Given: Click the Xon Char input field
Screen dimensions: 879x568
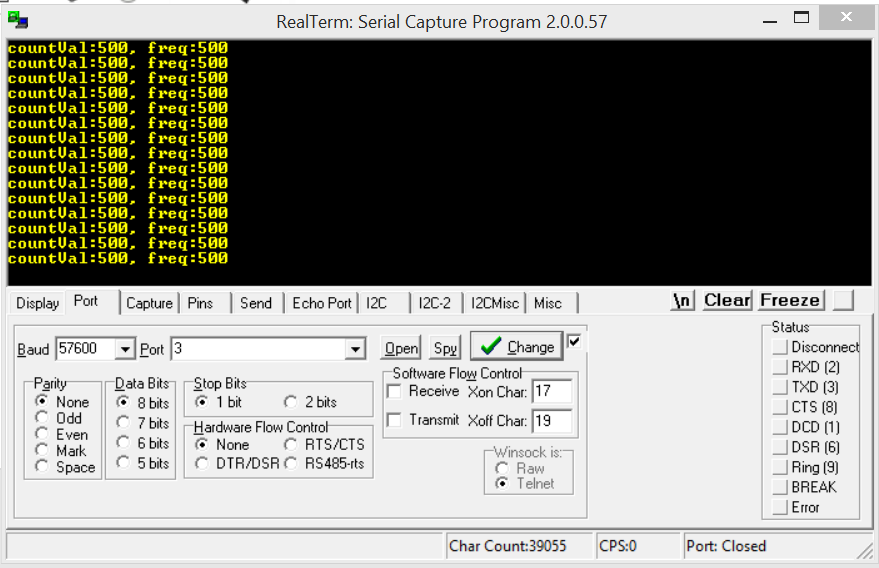Looking at the screenshot, I should pyautogui.click(x=552, y=391).
